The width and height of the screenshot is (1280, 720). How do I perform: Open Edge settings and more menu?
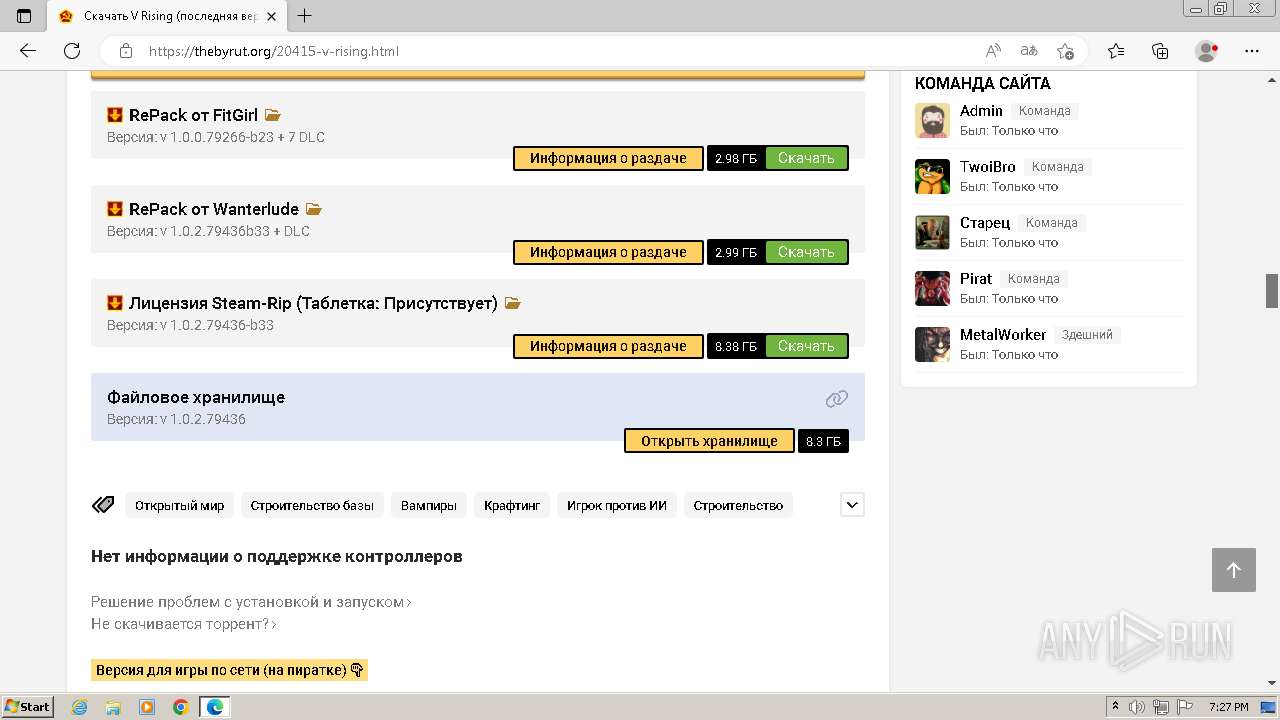1252,51
